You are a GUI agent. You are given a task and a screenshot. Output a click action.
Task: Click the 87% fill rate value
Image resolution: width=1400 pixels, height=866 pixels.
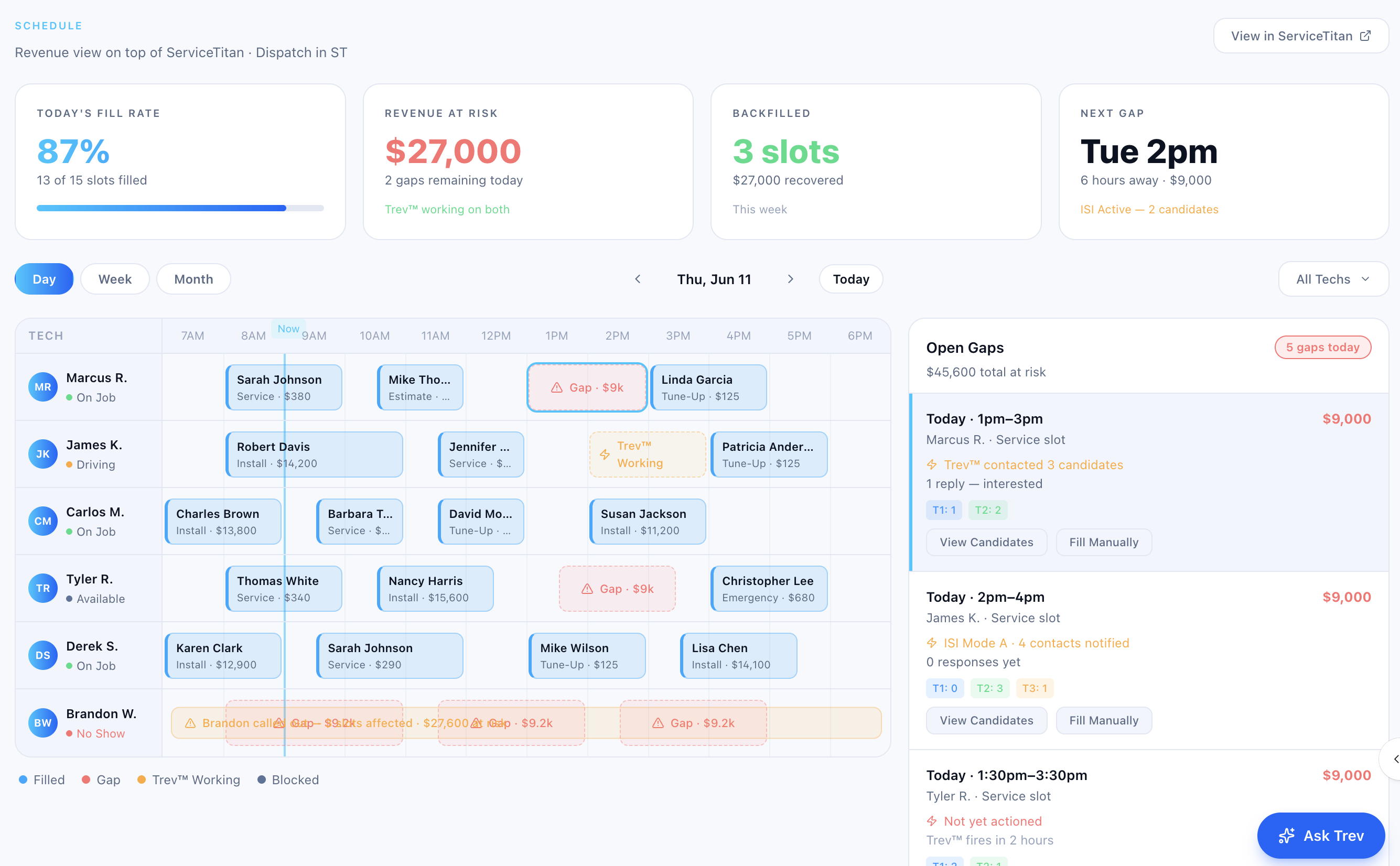click(73, 151)
